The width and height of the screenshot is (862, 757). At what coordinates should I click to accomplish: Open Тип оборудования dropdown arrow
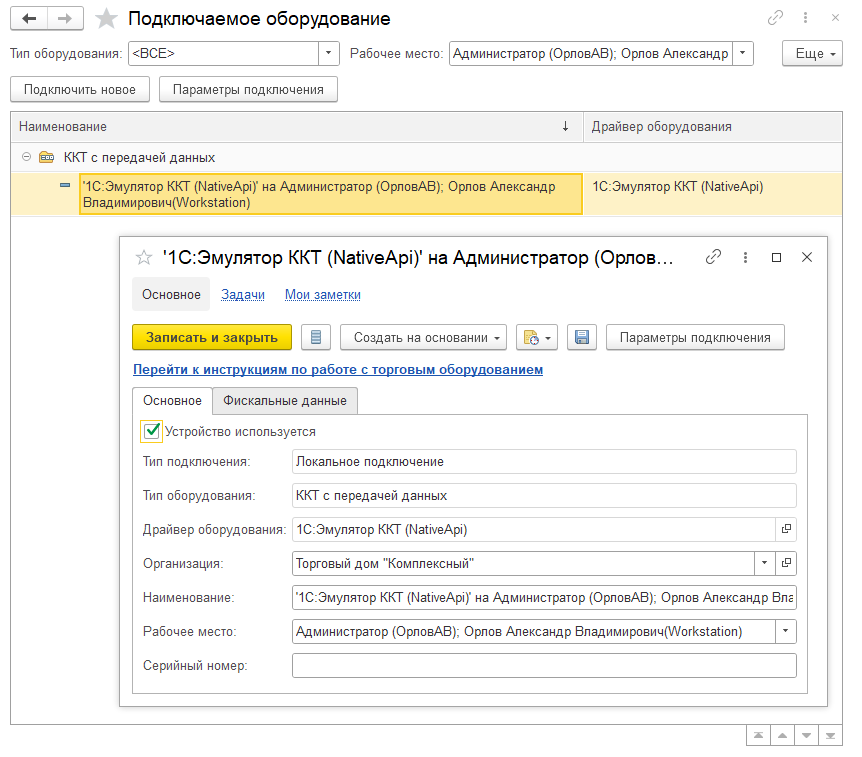329,53
